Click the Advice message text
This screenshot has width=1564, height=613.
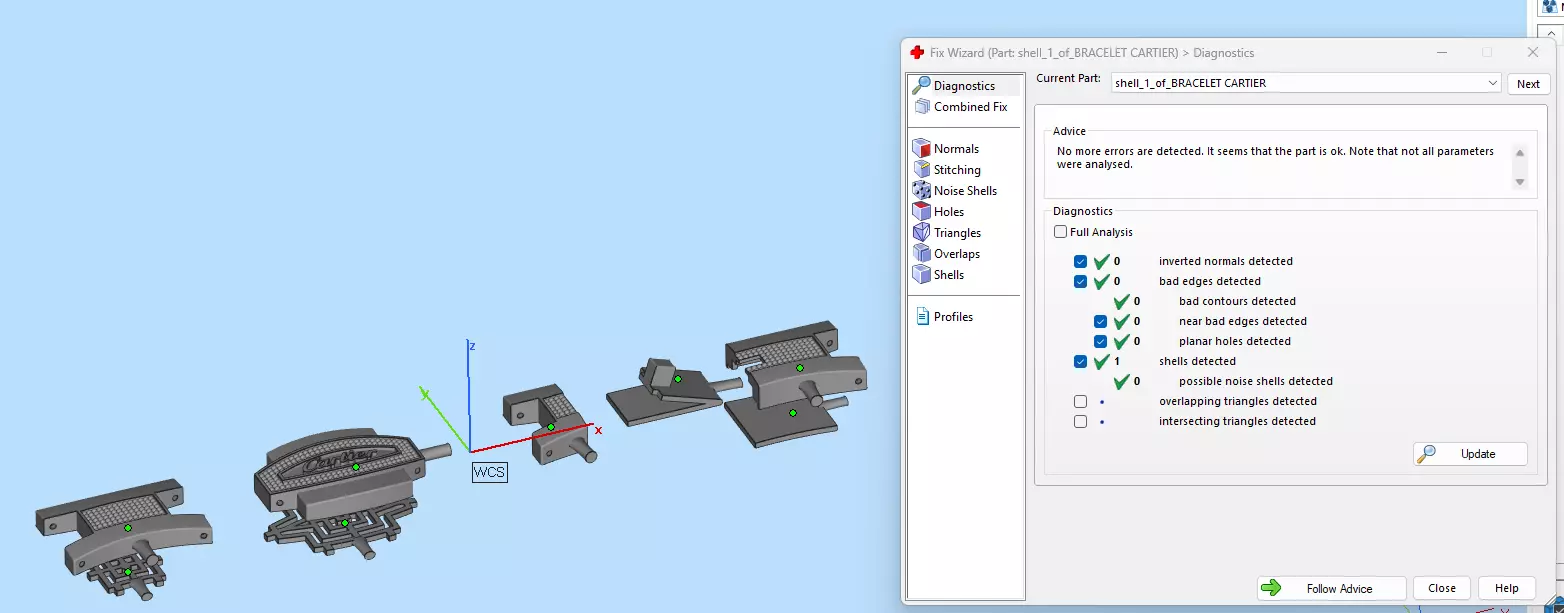coord(1275,158)
